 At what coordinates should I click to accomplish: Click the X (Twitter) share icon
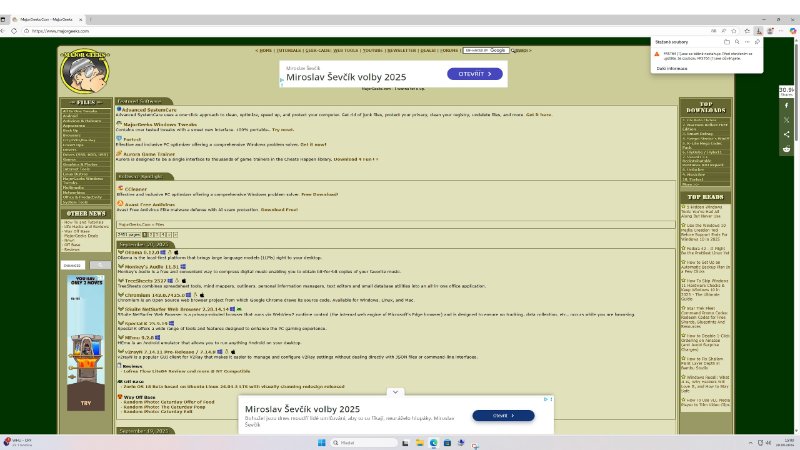click(x=787, y=119)
